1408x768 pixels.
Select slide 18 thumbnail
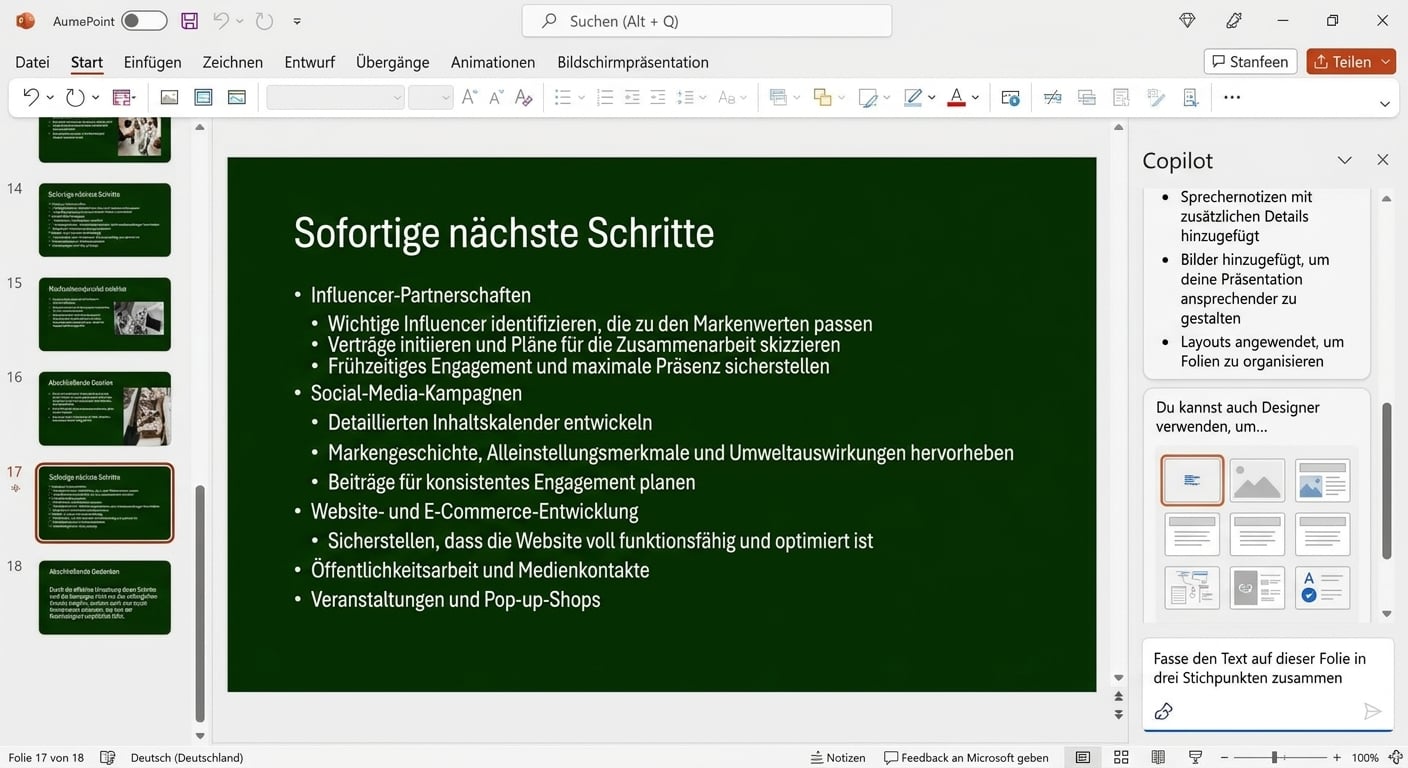105,597
